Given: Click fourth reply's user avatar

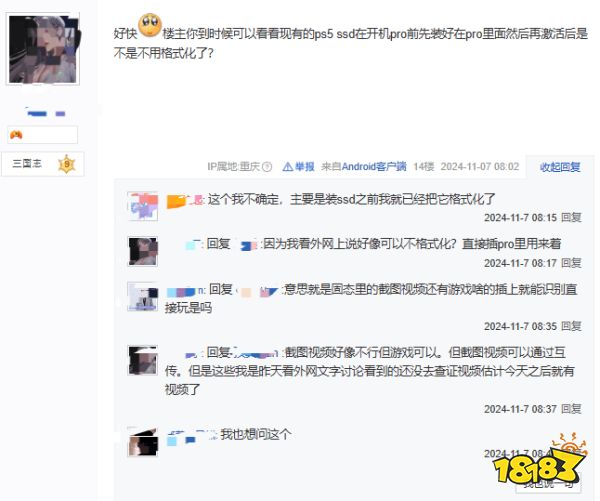Looking at the screenshot, I should click(142, 360).
